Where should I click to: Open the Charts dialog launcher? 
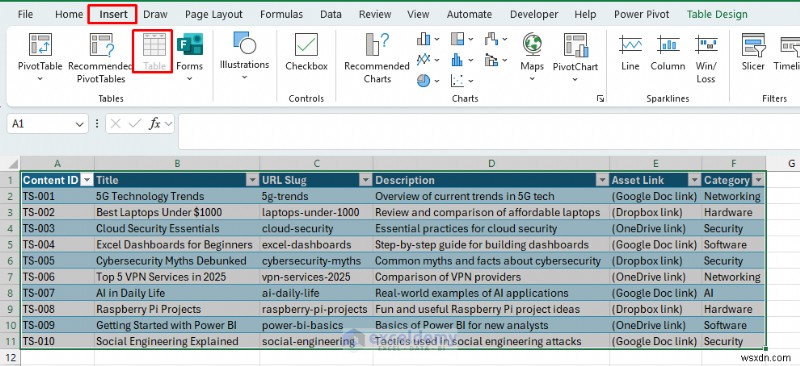[600, 99]
